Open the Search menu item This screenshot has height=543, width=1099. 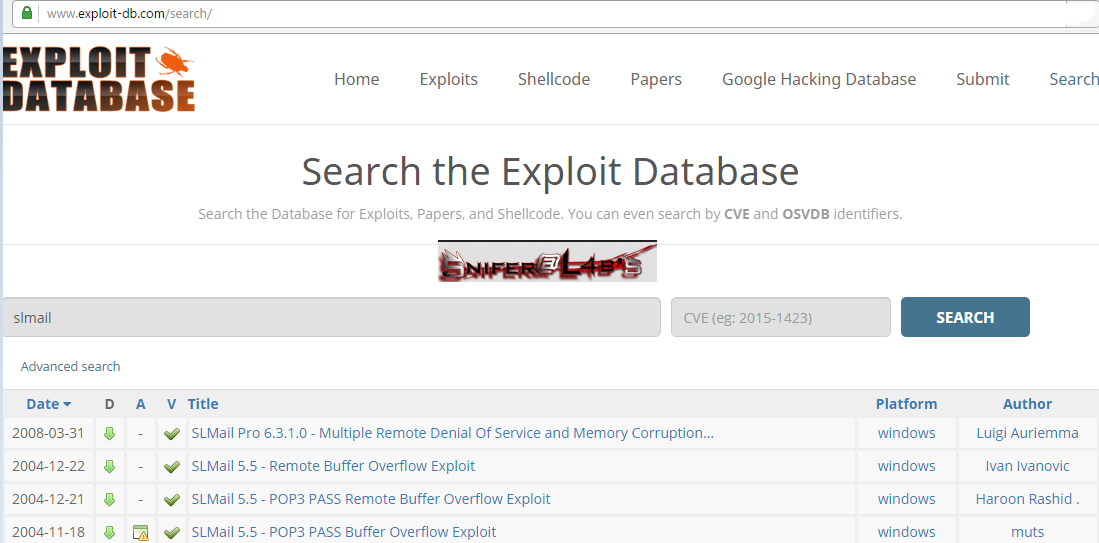coord(1073,79)
